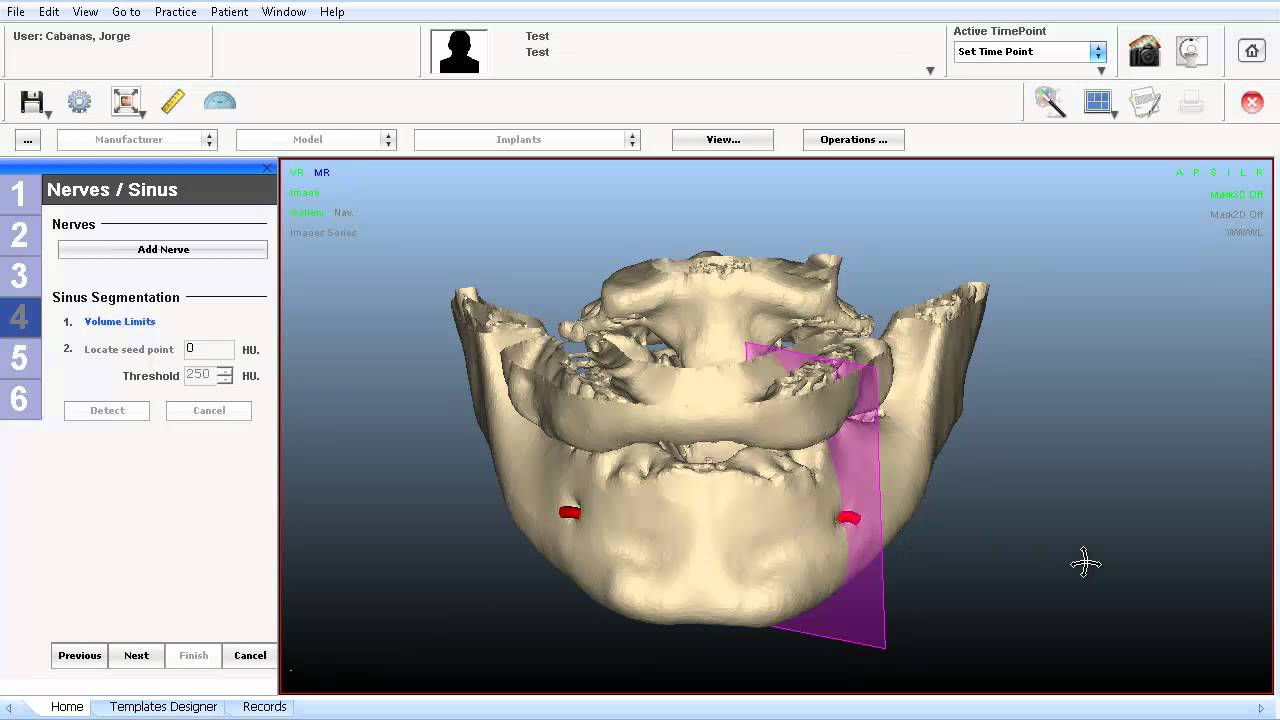
Task: Expand arrow below the Active TimePoint selector
Action: coord(1101,71)
